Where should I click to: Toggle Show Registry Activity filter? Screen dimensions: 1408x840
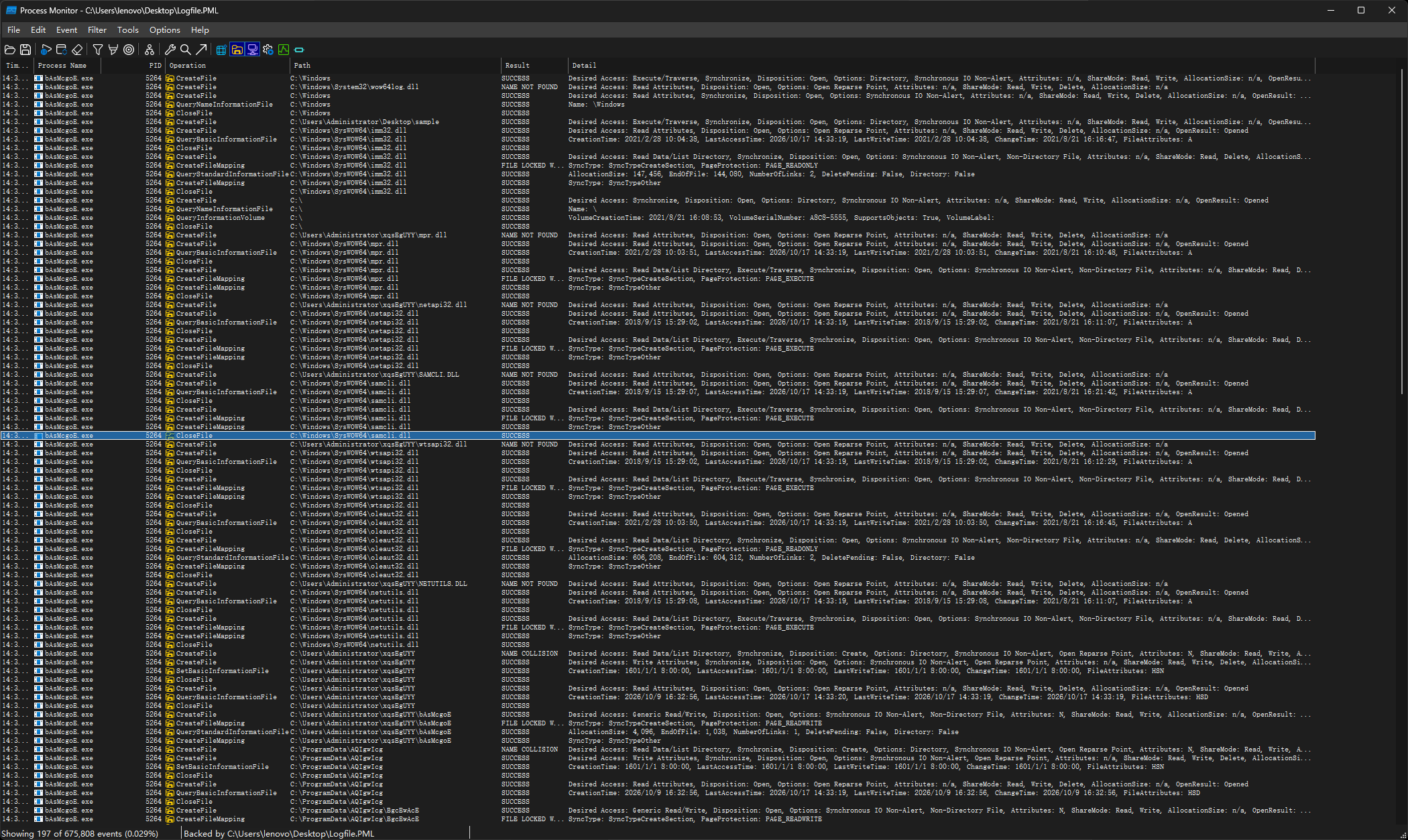tap(222, 50)
